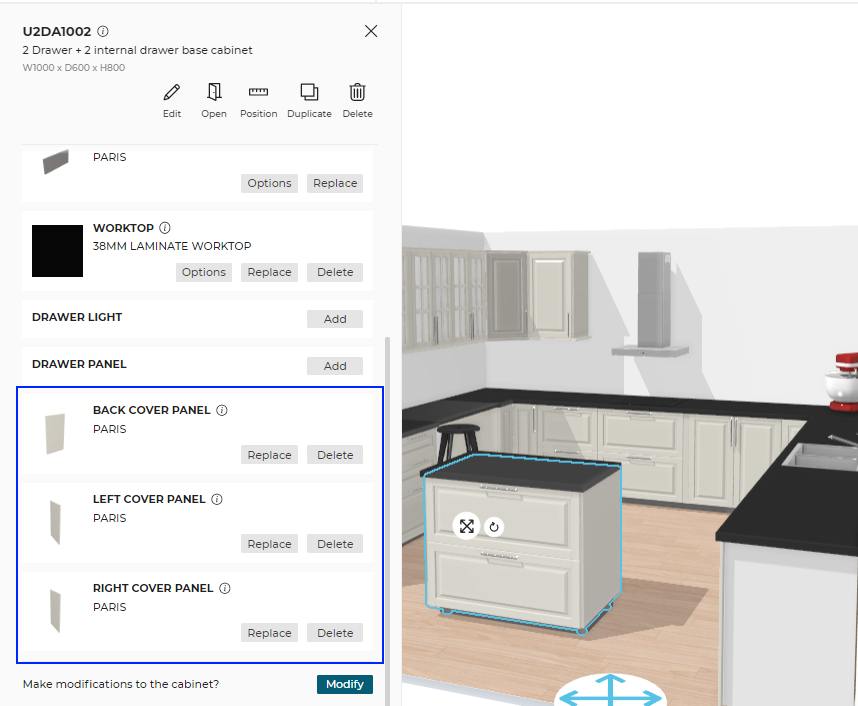Viewport: 858px width, 706px height.
Task: Delete cabinet using trash icon
Action: pyautogui.click(x=357, y=93)
